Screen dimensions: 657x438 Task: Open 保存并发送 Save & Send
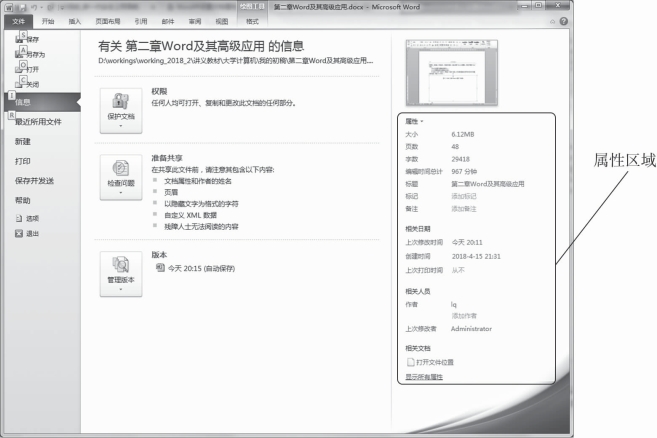(34, 181)
